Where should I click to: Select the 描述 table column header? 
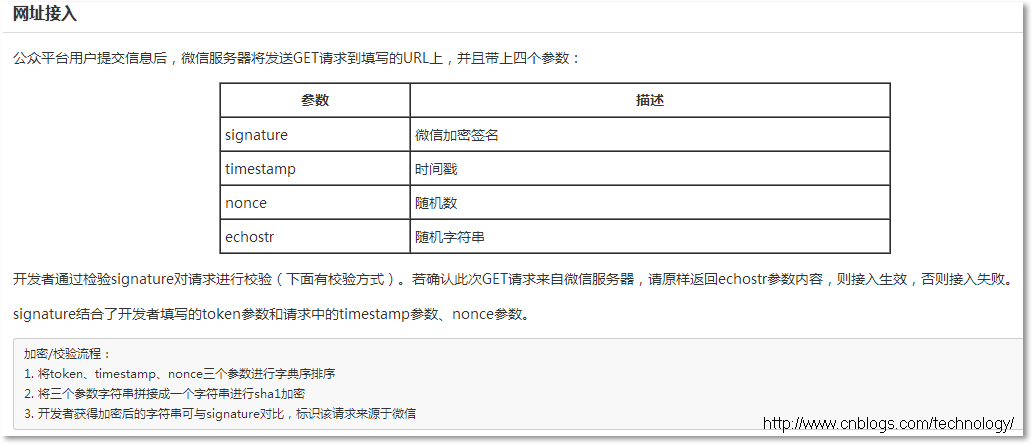pos(649,100)
